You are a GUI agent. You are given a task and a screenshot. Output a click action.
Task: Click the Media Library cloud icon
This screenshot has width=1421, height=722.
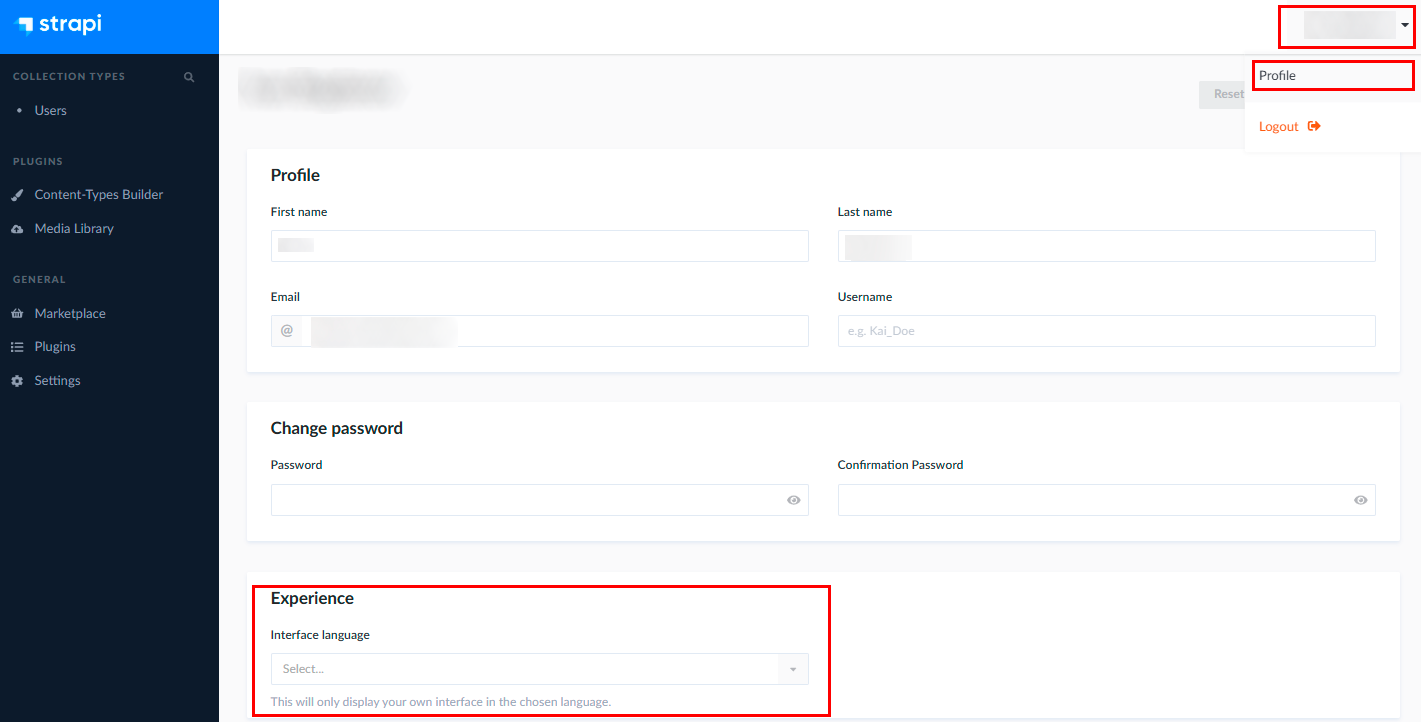tap(17, 229)
